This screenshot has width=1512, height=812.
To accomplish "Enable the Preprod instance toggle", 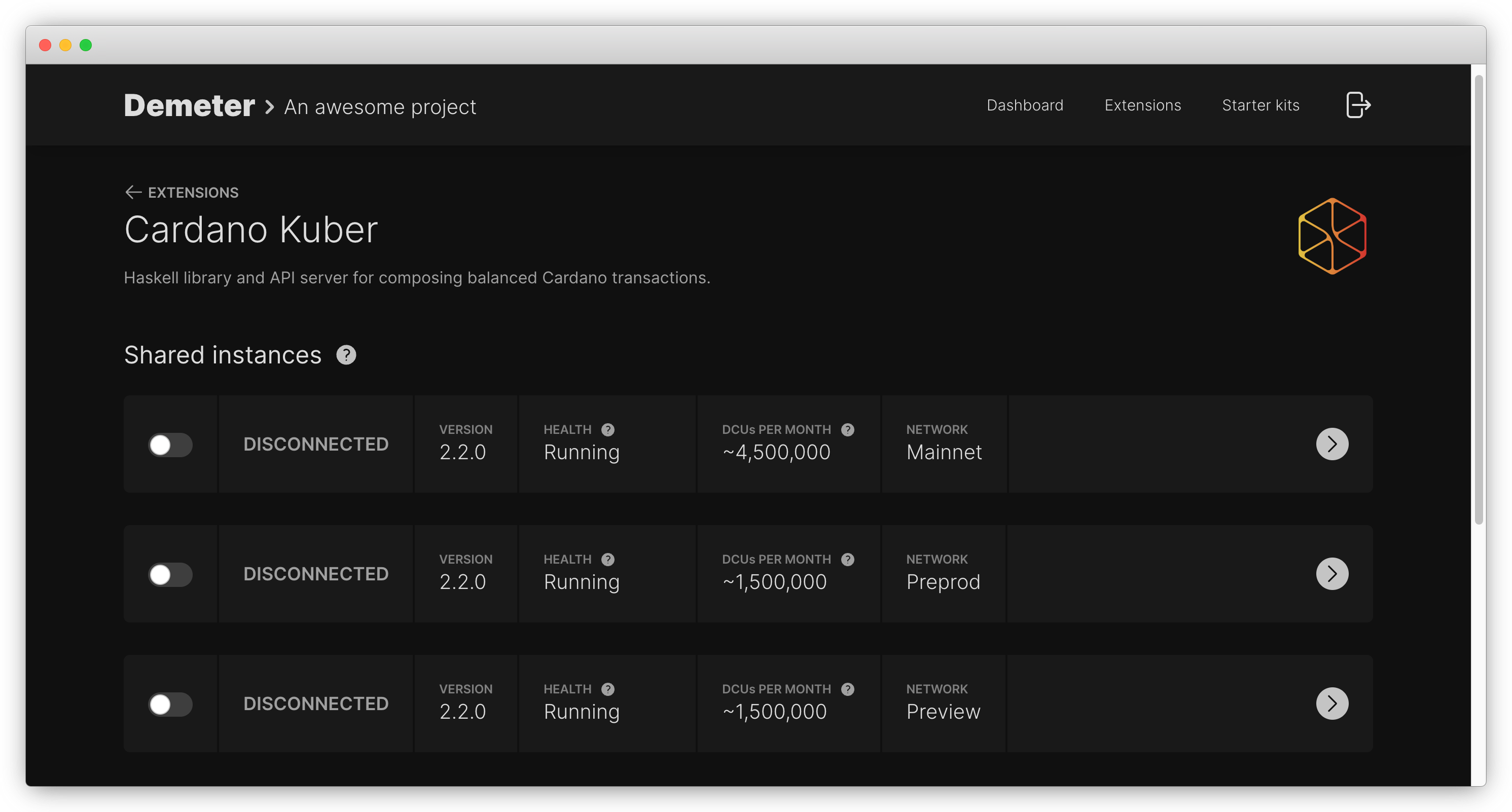I will (x=170, y=574).
